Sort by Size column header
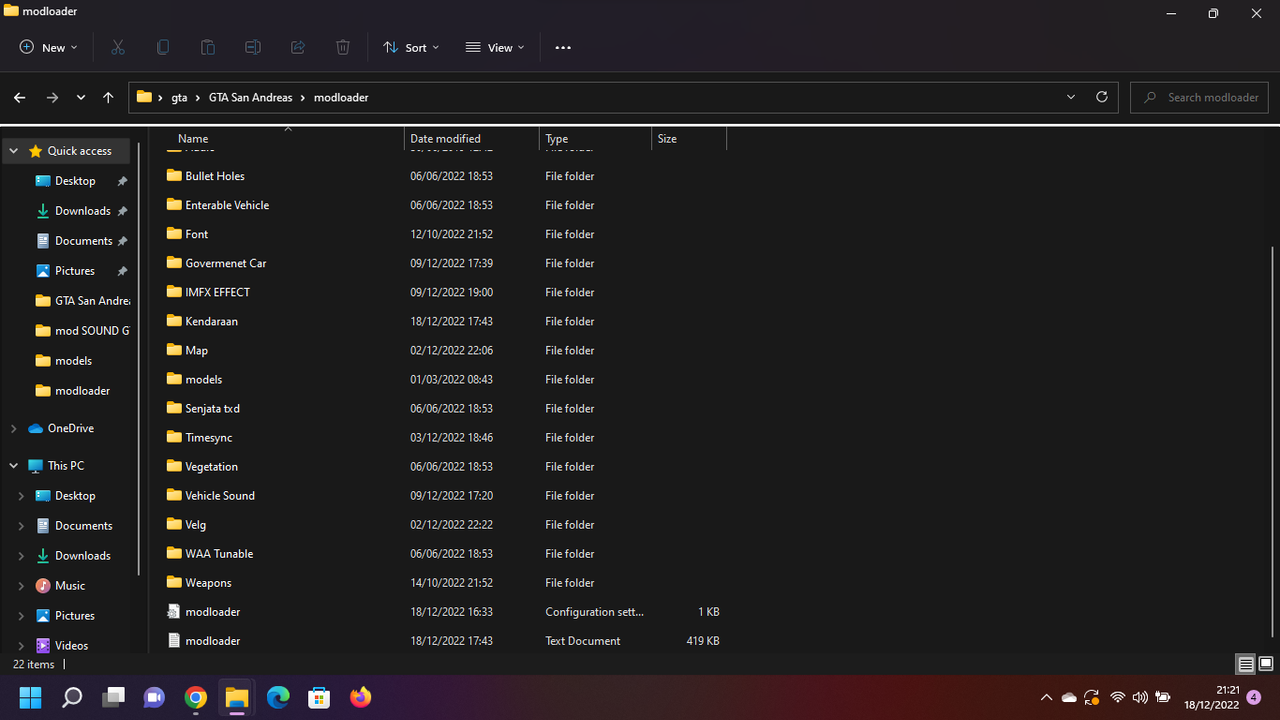This screenshot has height=720, width=1280. click(x=689, y=139)
